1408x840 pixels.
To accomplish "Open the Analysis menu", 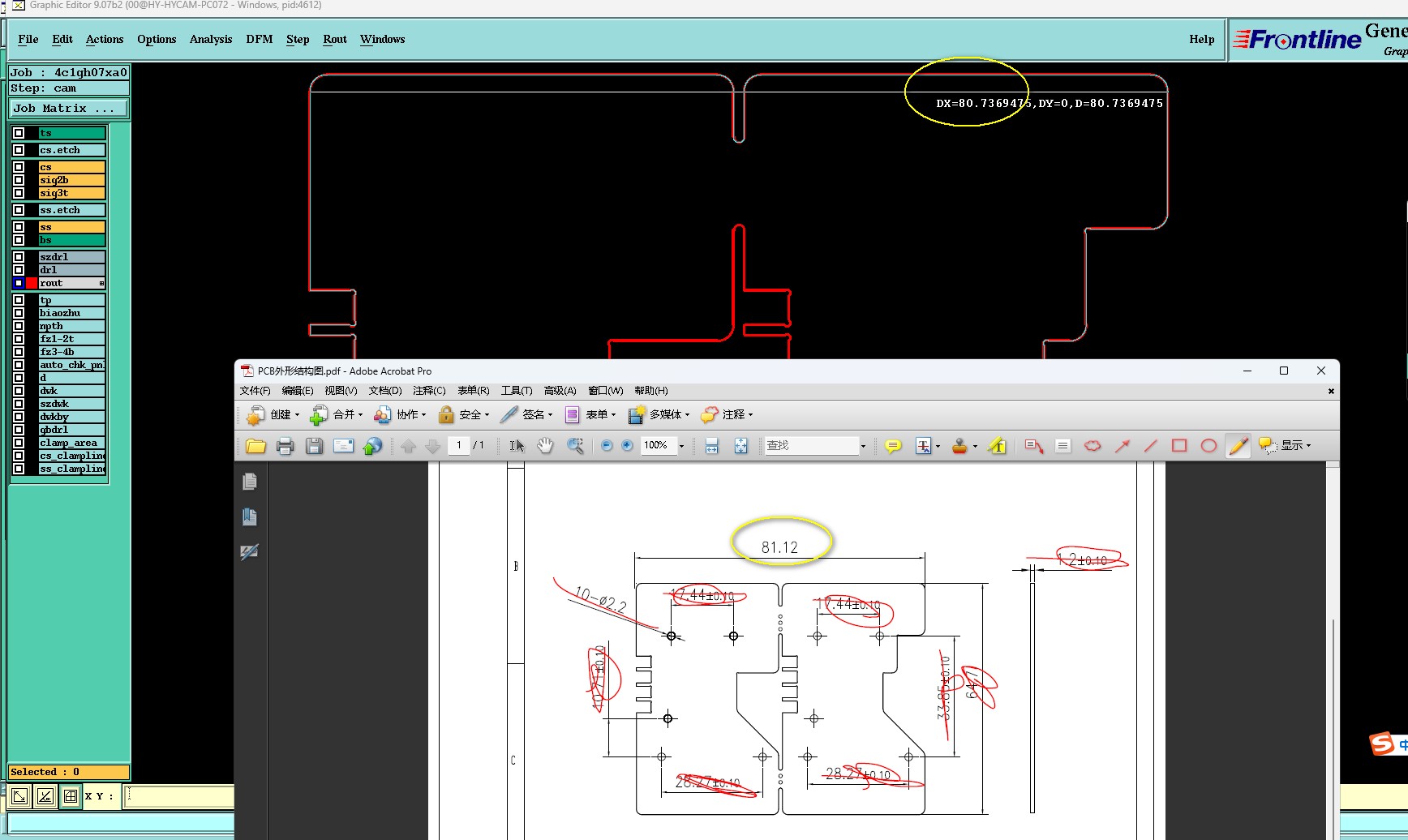I will coord(211,39).
